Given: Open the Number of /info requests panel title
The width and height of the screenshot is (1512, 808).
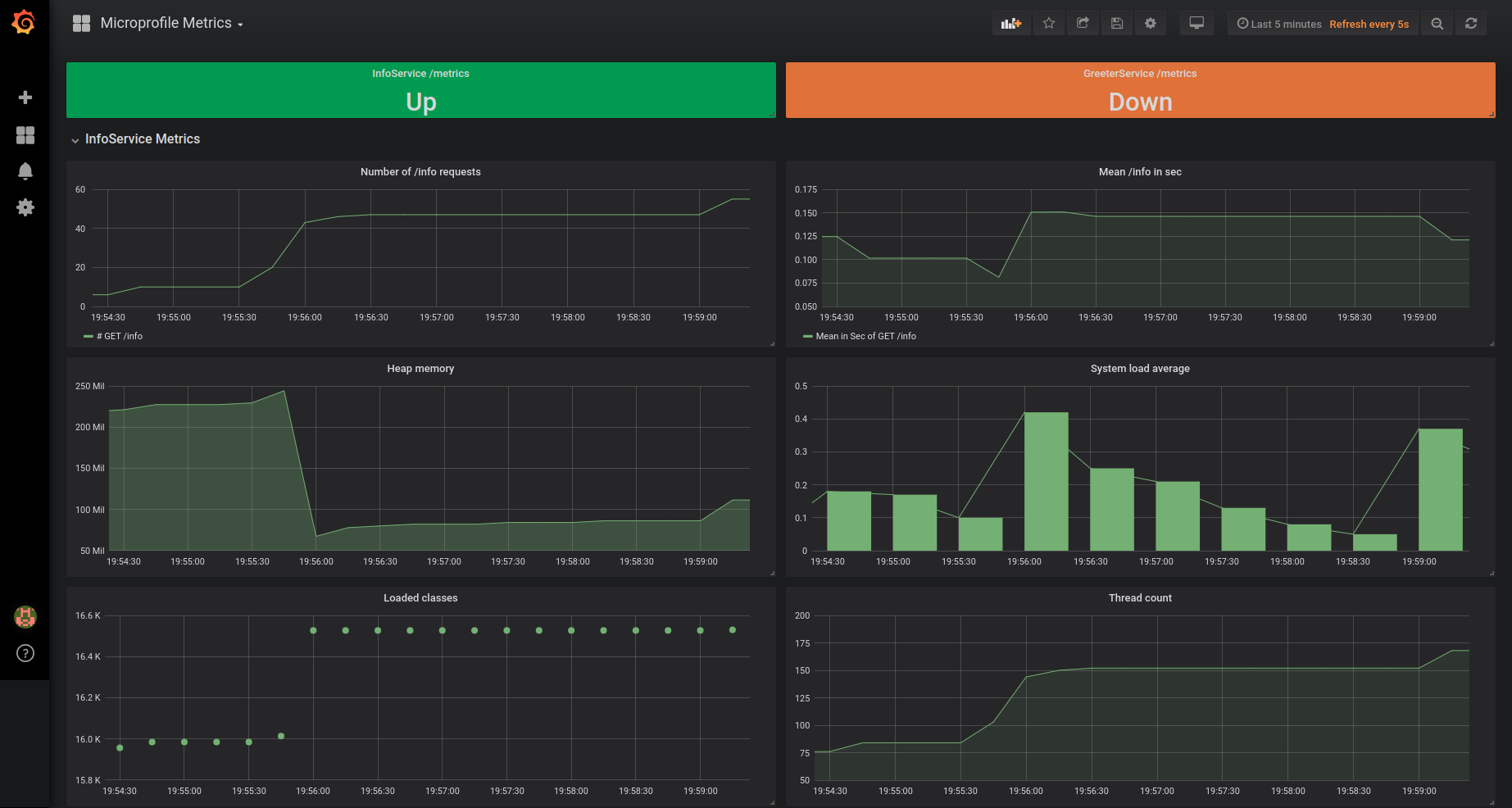Looking at the screenshot, I should [420, 172].
